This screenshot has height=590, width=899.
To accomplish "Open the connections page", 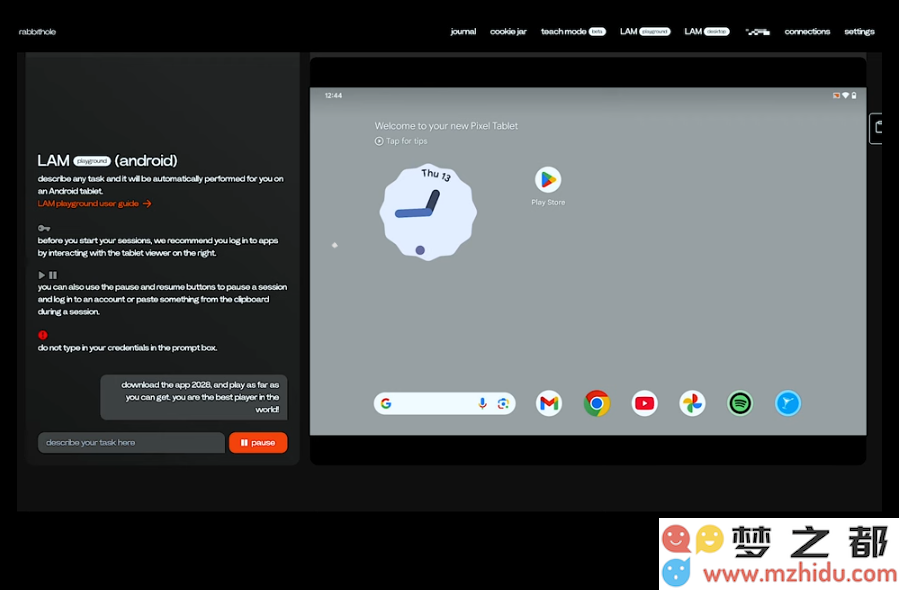I will 807,32.
